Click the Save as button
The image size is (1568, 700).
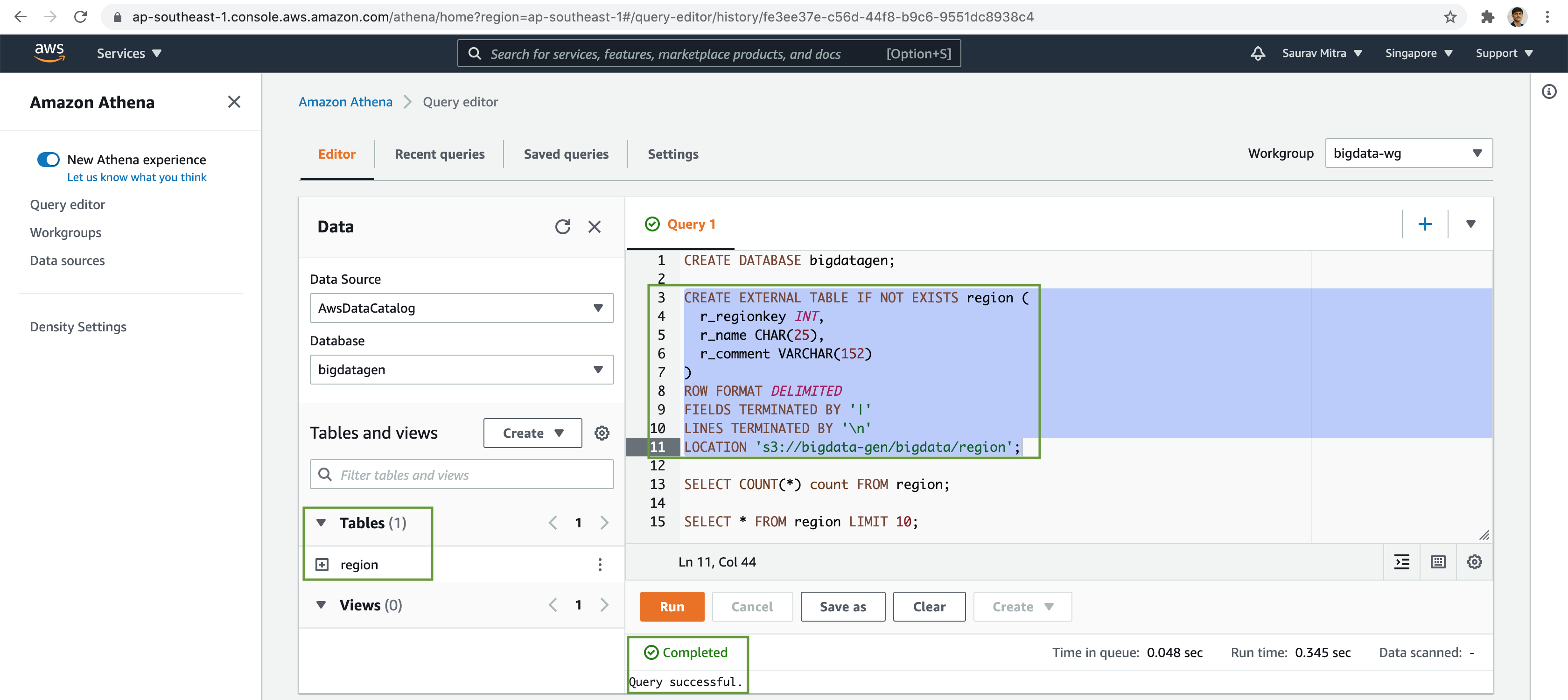(x=842, y=607)
